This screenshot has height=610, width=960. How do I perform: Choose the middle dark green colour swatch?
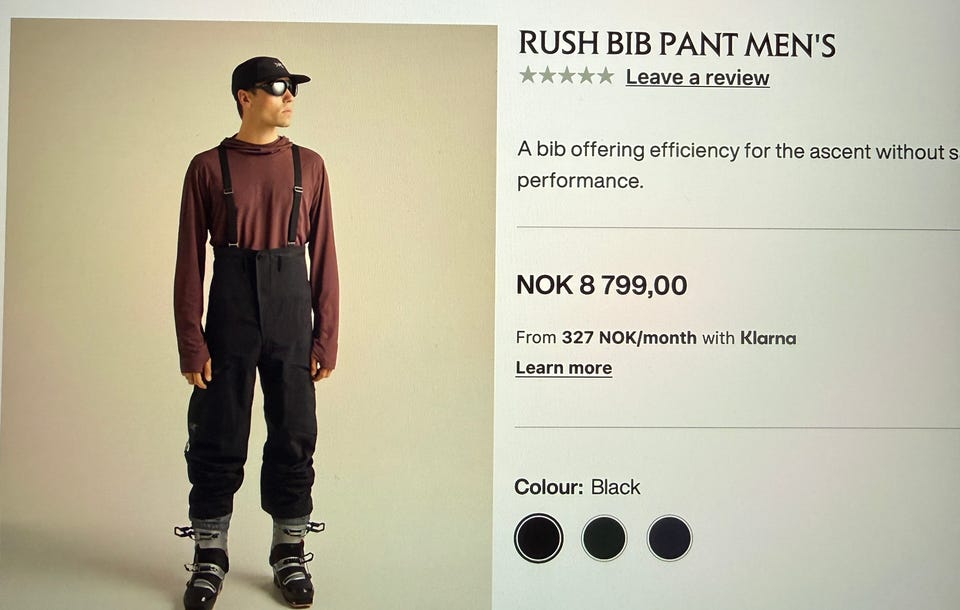click(x=604, y=538)
